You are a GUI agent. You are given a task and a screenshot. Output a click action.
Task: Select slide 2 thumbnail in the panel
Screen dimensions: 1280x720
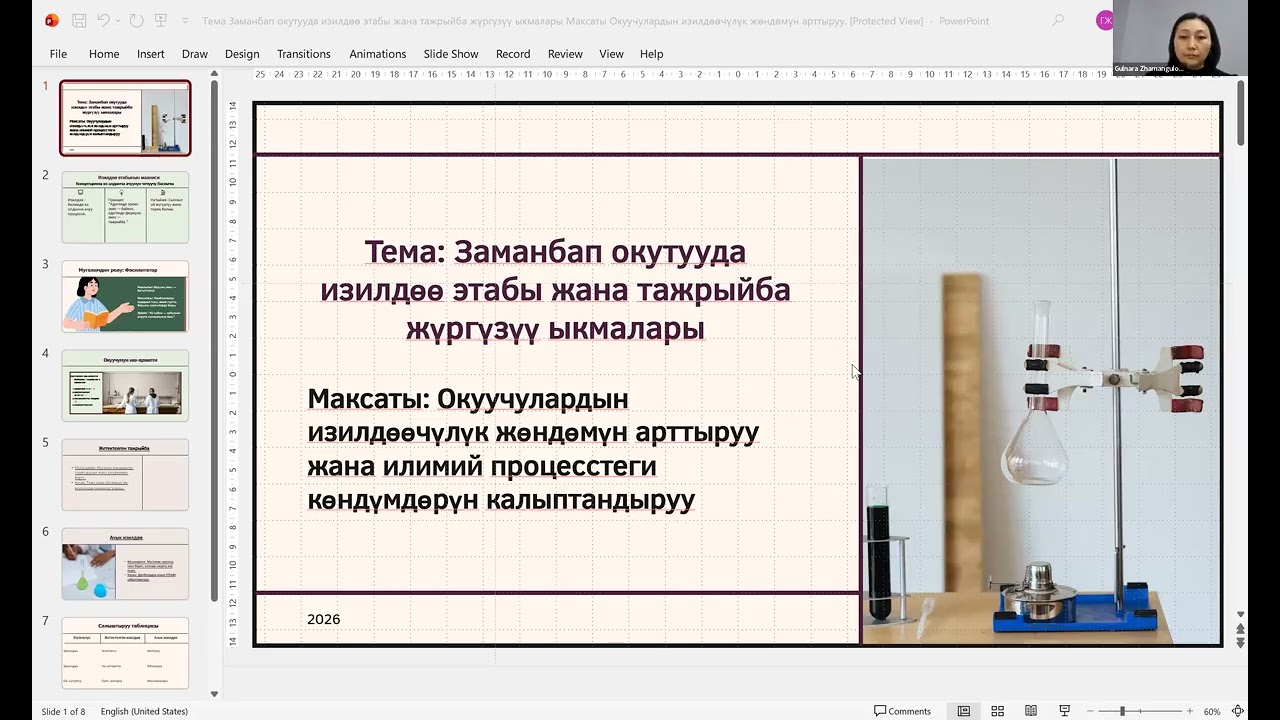(125, 207)
